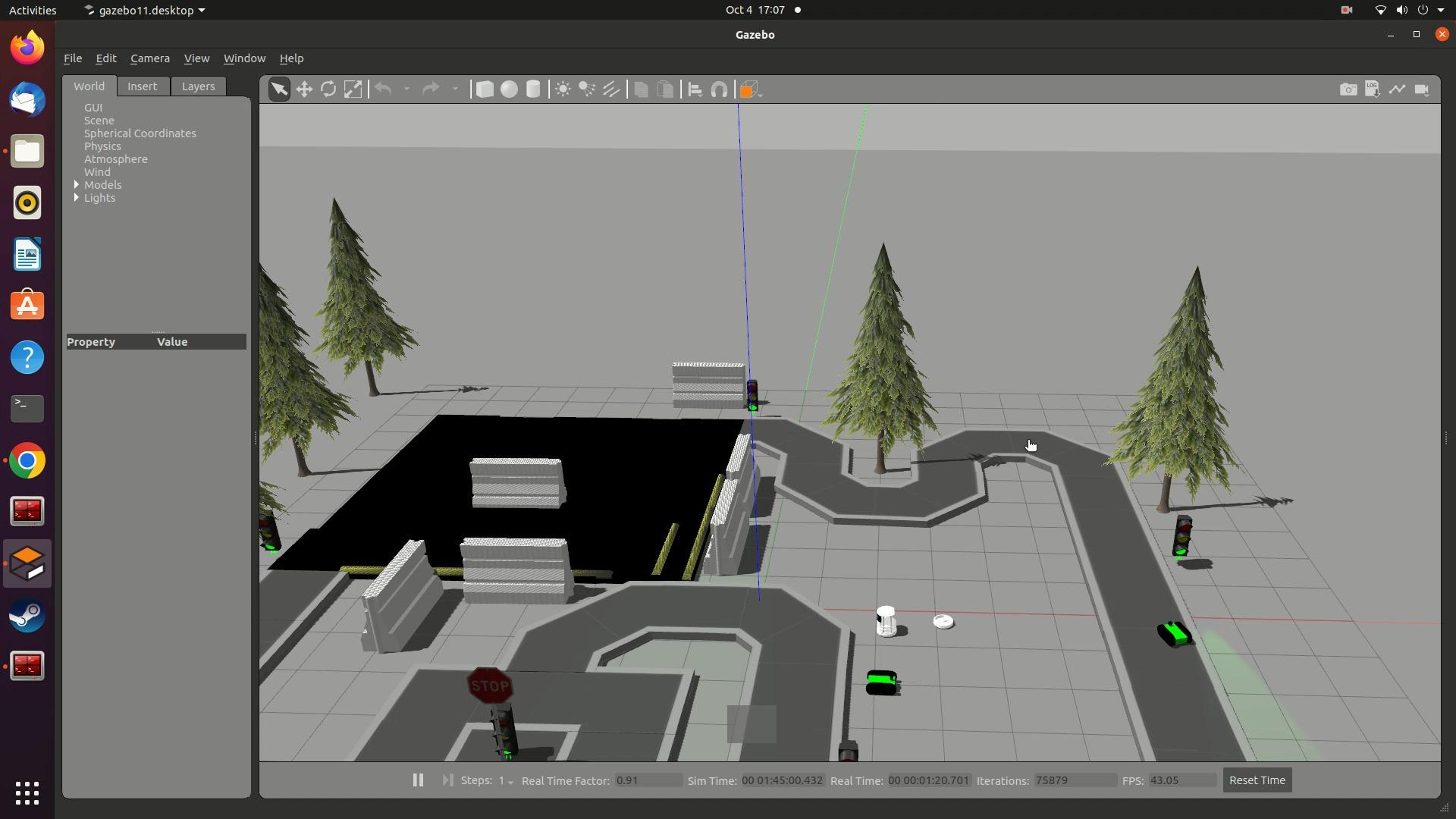
Task: Expand the Models tree node
Action: [x=77, y=184]
